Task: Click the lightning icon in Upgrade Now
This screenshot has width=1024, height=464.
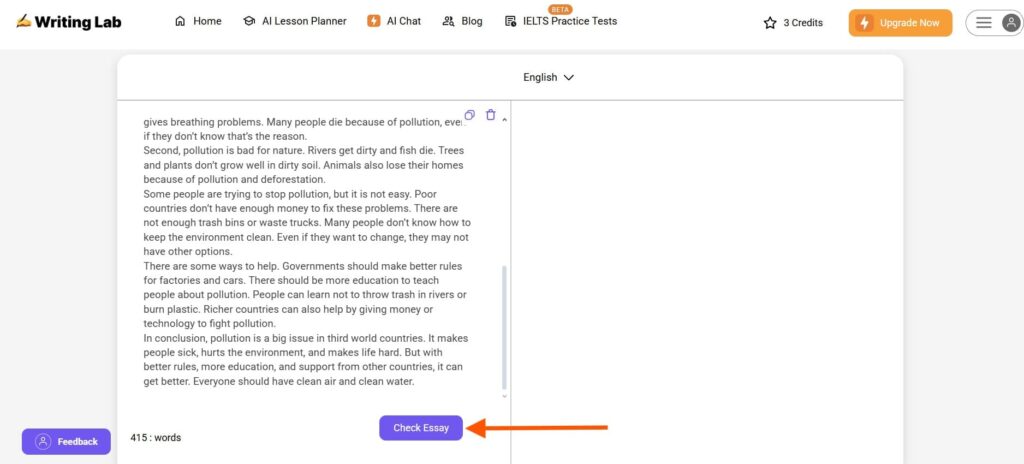Action: [x=865, y=23]
